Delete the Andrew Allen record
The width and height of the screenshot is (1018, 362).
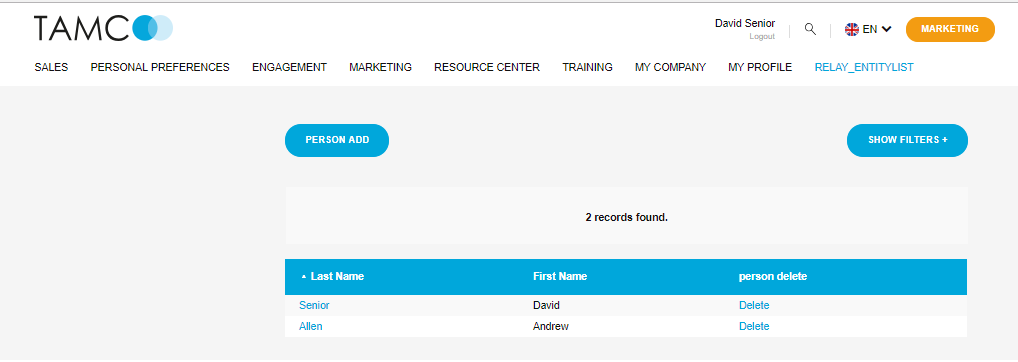(x=754, y=326)
